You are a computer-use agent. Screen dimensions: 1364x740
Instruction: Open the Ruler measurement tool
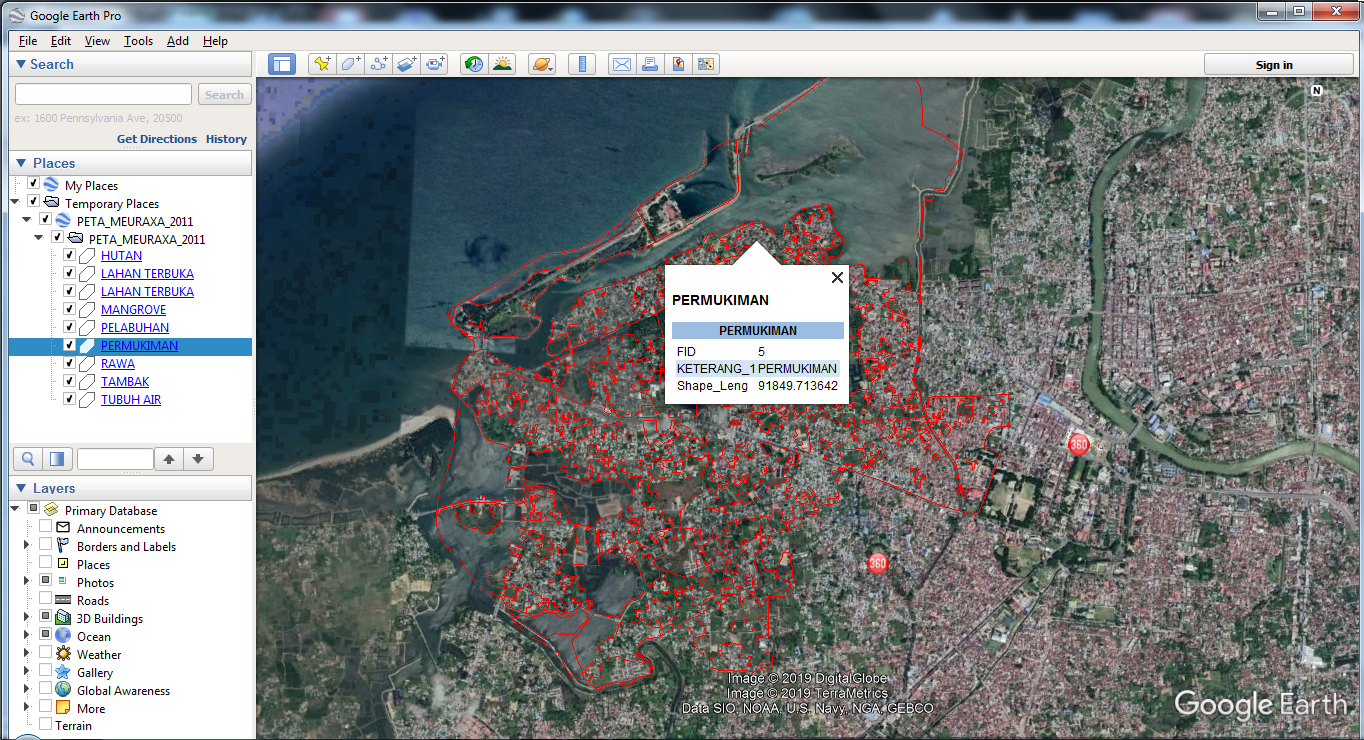581,63
